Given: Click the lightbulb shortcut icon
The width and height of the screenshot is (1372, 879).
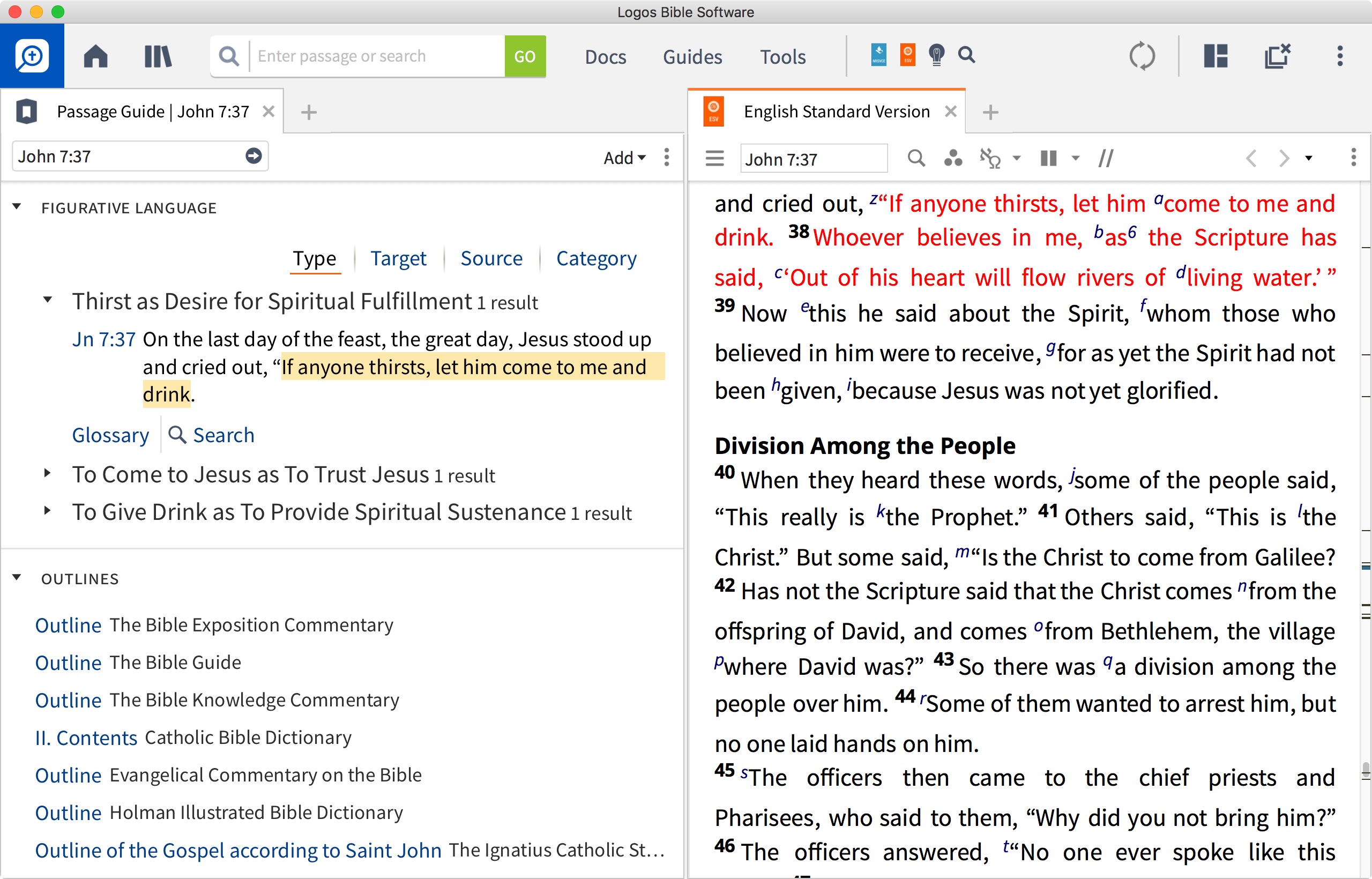Looking at the screenshot, I should [936, 55].
